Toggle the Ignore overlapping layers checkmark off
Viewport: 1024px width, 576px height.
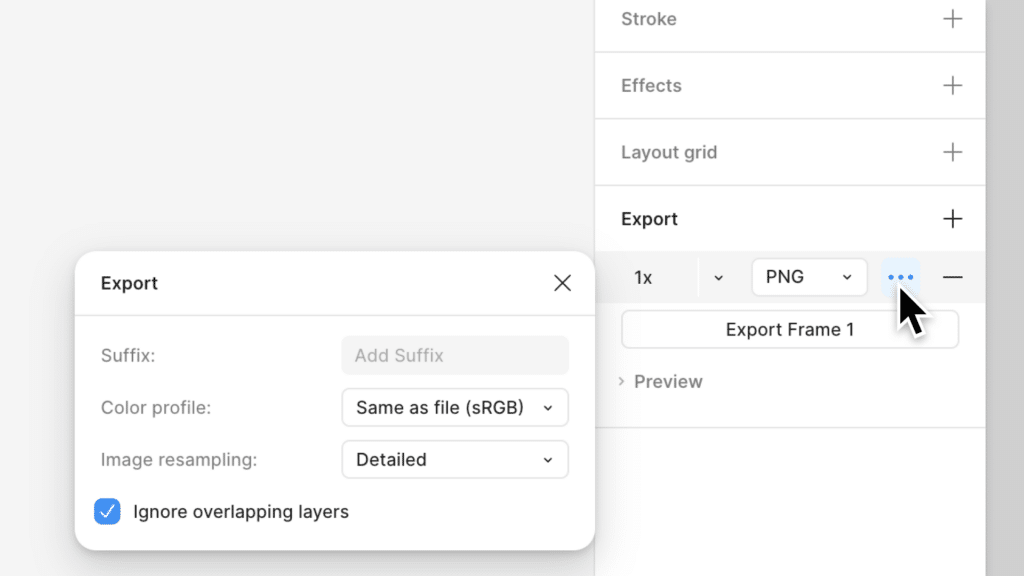pos(107,511)
